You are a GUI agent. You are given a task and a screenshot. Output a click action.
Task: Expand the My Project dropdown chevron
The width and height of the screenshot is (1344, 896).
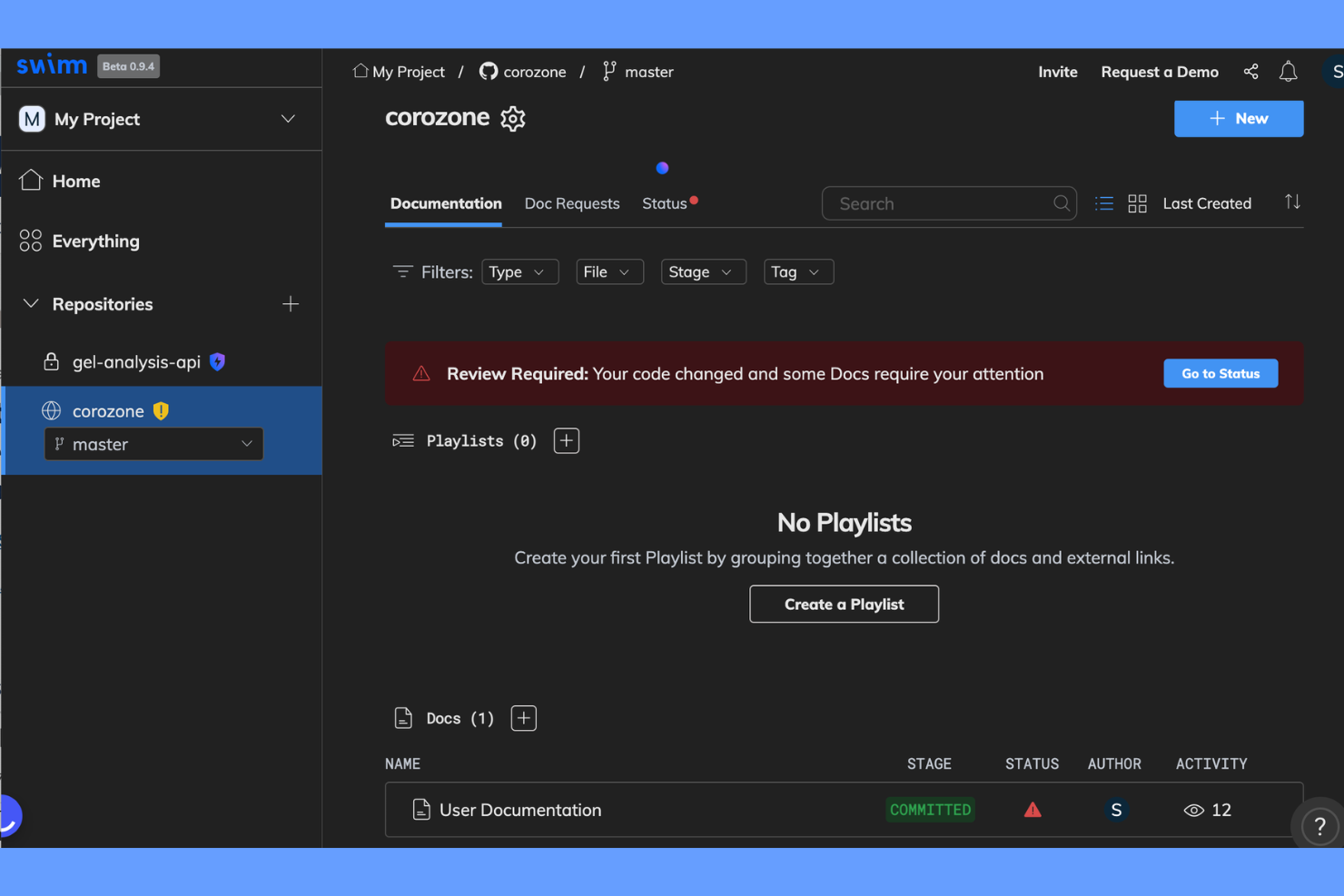pos(288,119)
